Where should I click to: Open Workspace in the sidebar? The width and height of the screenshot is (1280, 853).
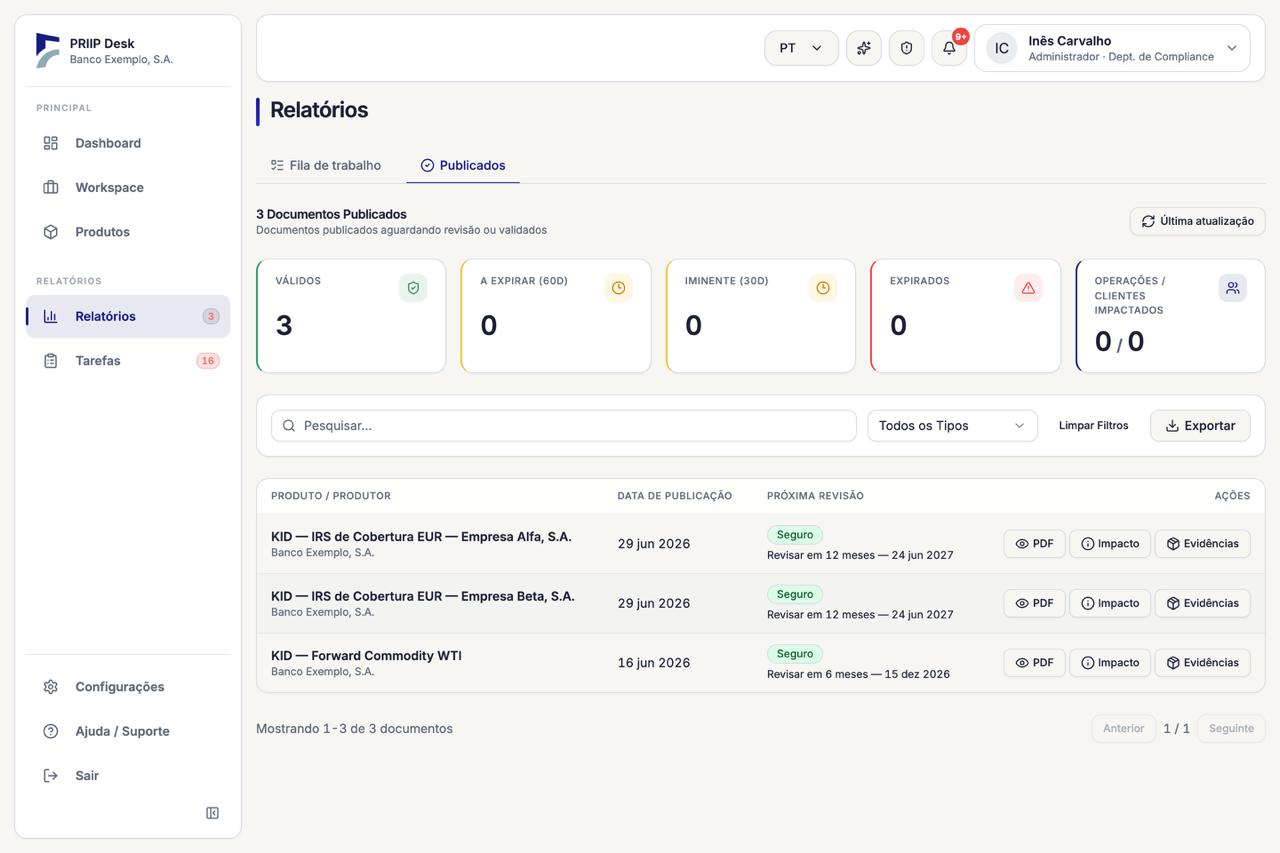pos(128,187)
